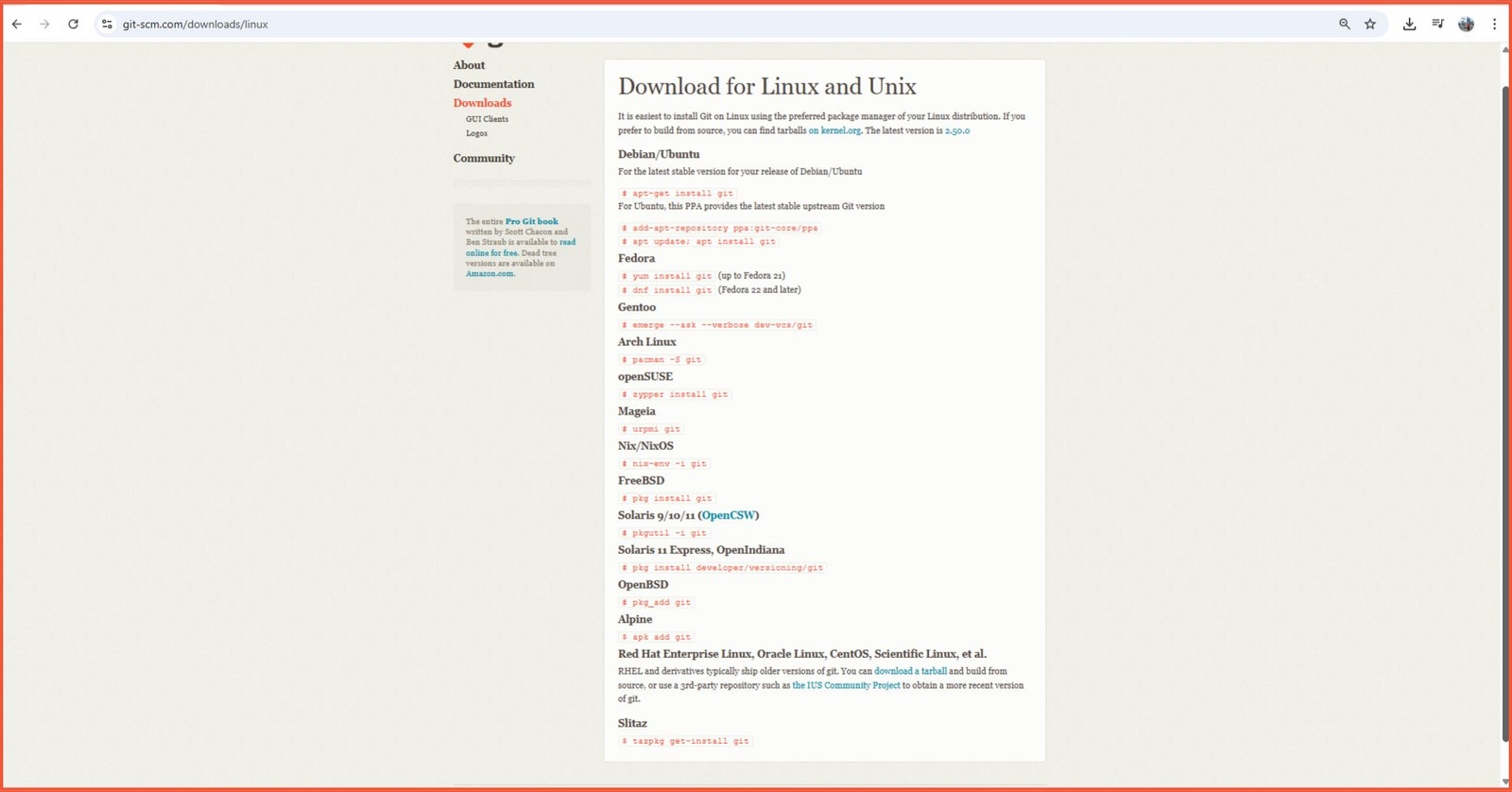Click the OpenBSD section heading
This screenshot has height=792, width=1512.
click(x=644, y=584)
